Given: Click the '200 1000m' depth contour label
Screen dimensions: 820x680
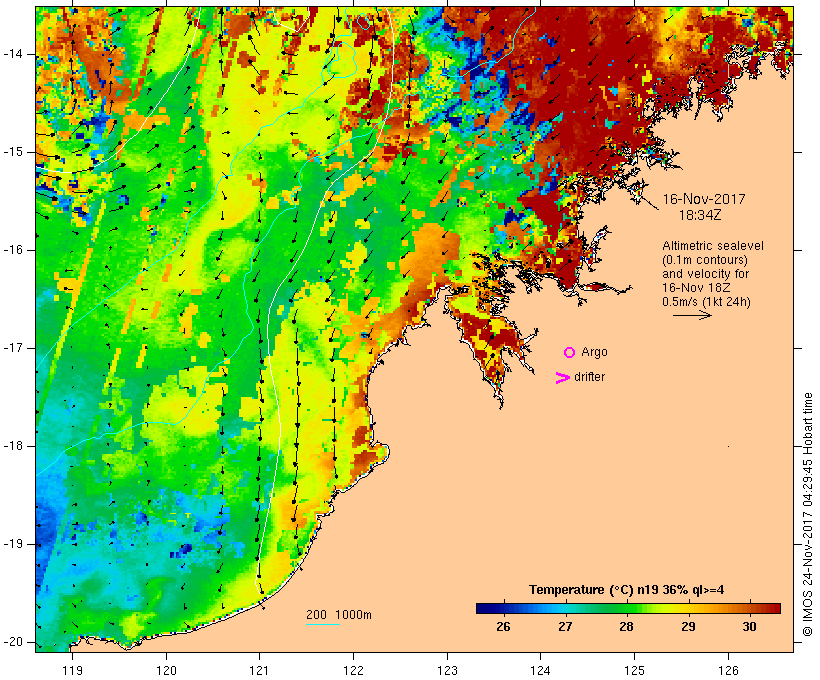Looking at the screenshot, I should coord(339,615).
